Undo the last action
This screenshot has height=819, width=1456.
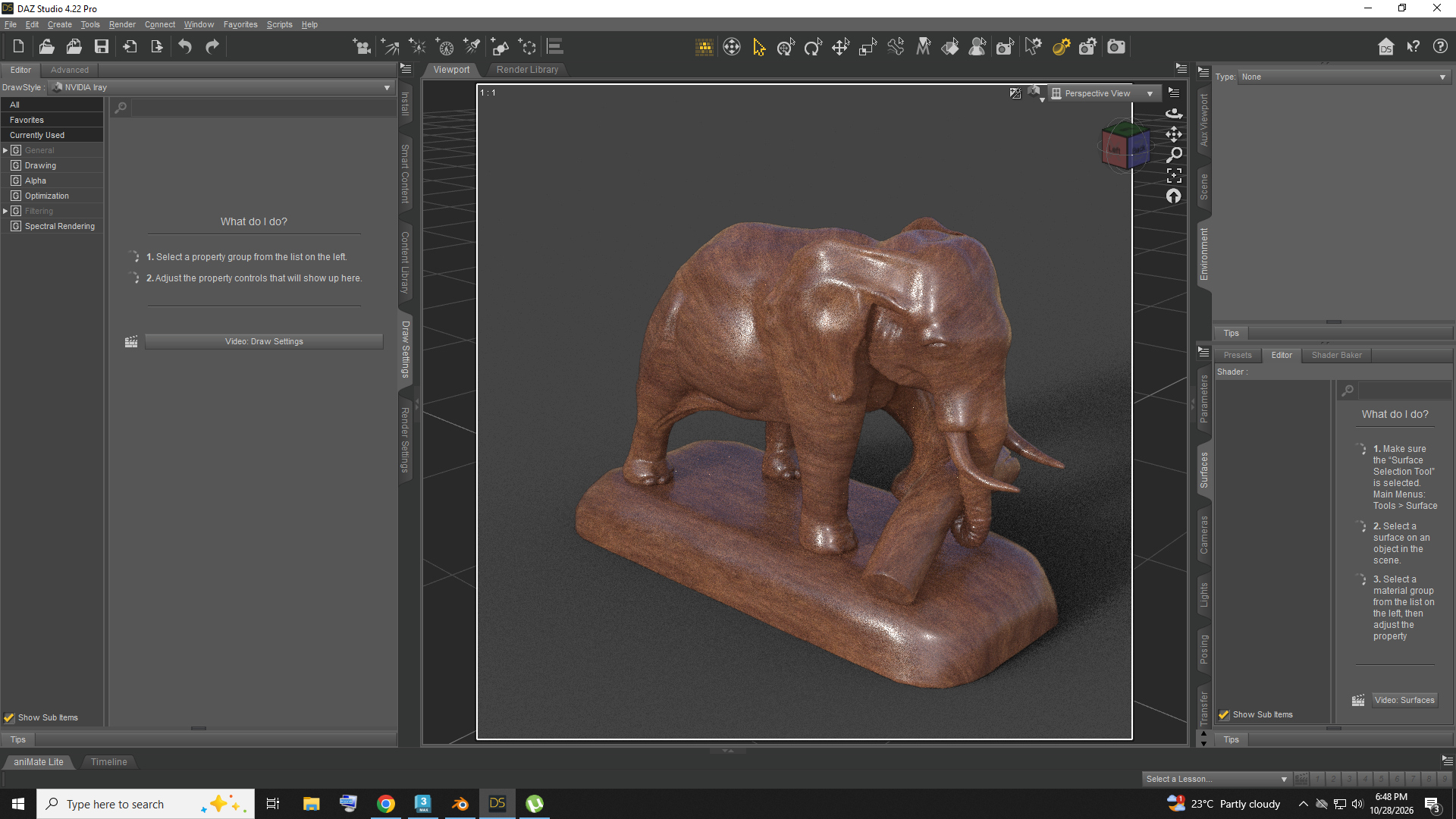pos(185,47)
